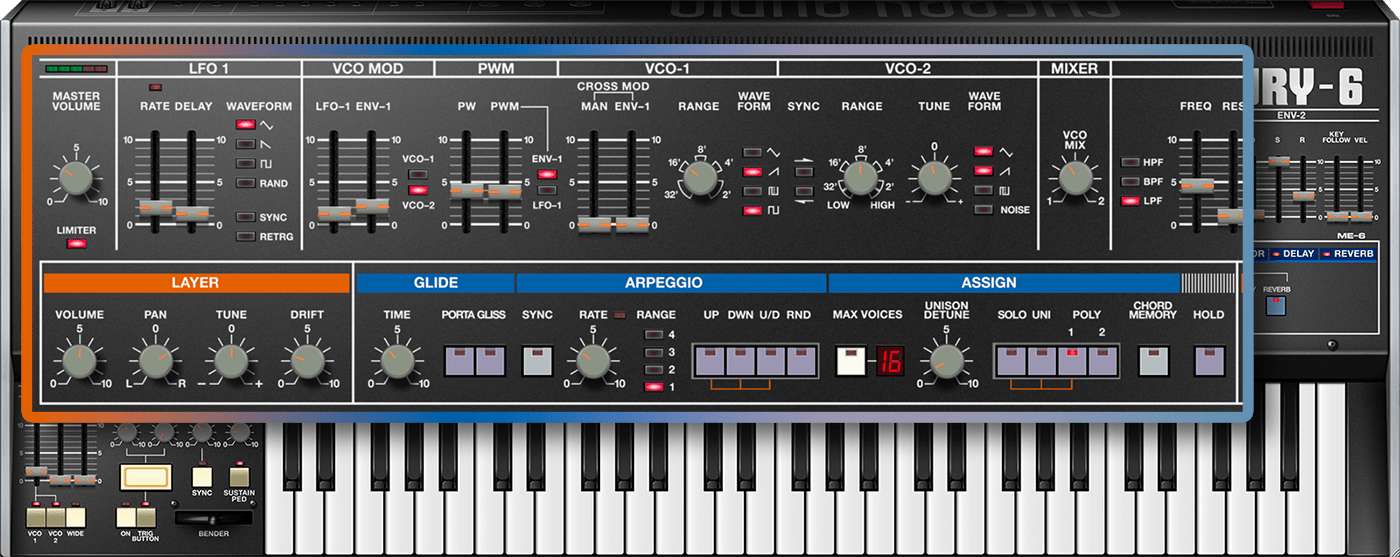Select the LFO 1 sine waveform button

[246, 125]
